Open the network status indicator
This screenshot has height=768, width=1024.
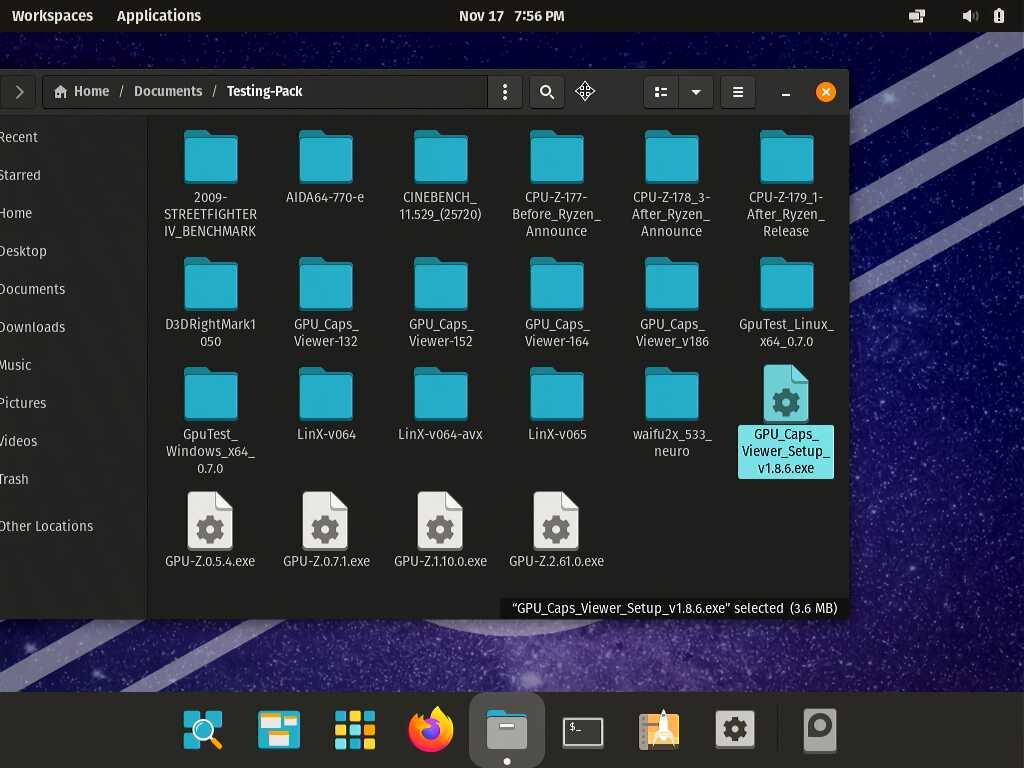917,16
